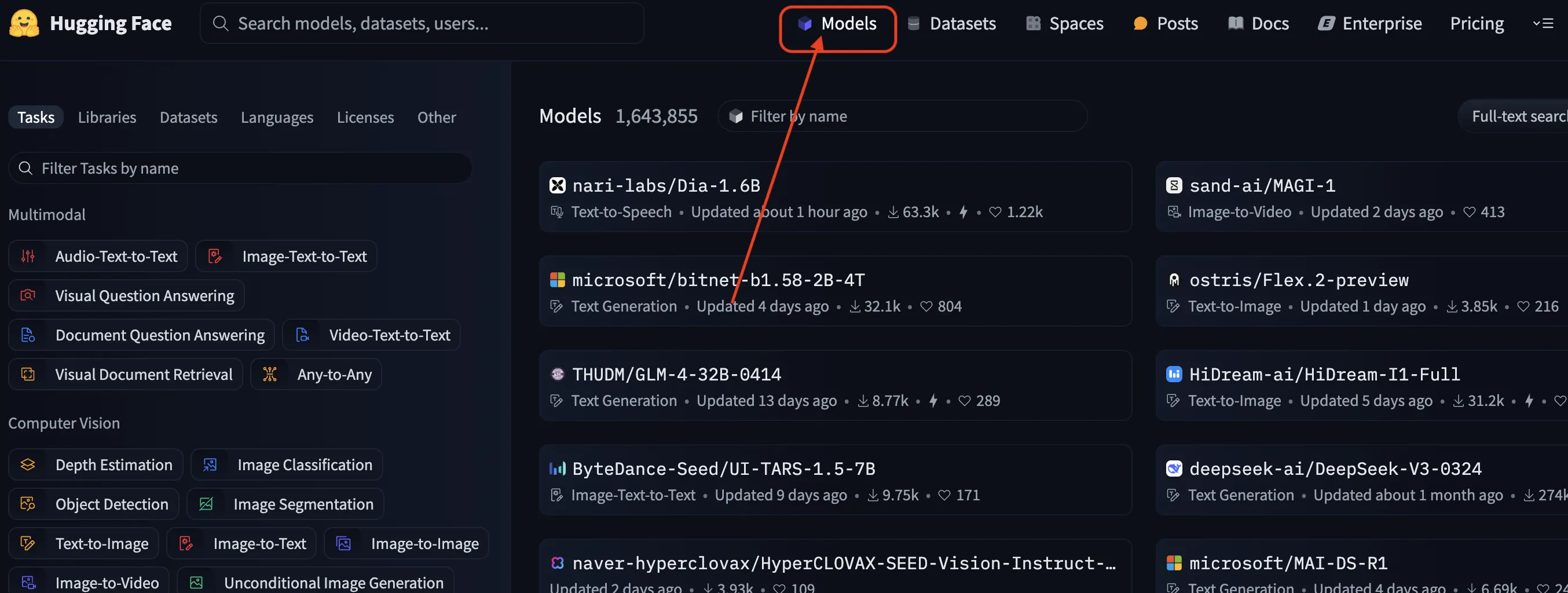Select the Image-to-Image task filter
Screen dimensions: 1568x593
406,543
